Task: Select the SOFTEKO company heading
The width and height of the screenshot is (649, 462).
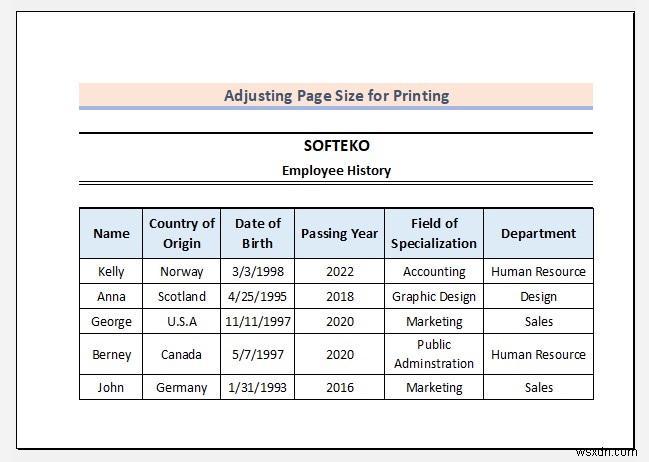Action: point(336,146)
